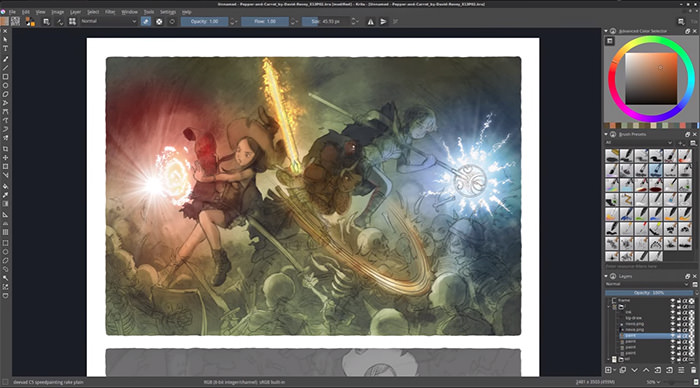Open the 50% zoom level dropdown
The width and height of the screenshot is (700, 388).
[653, 382]
